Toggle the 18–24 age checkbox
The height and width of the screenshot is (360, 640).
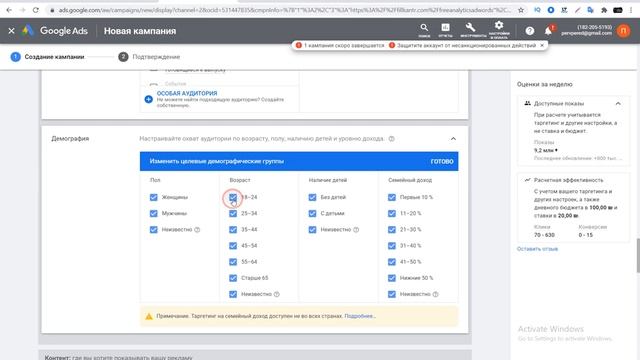click(233, 198)
